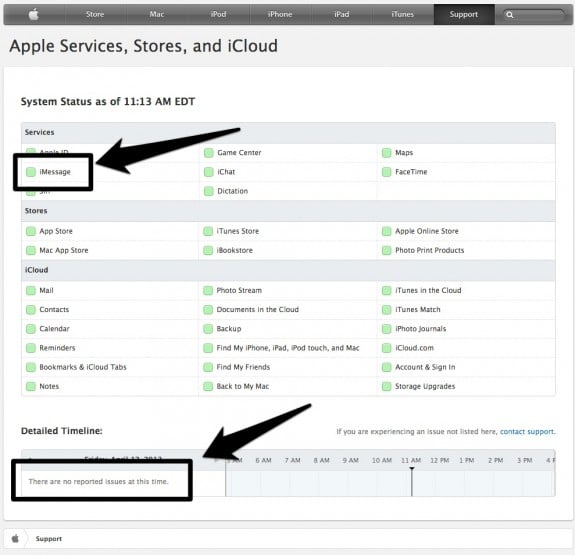Click the search field in navigation bar
Viewport: 575px width, 555px height.
[x=534, y=15]
